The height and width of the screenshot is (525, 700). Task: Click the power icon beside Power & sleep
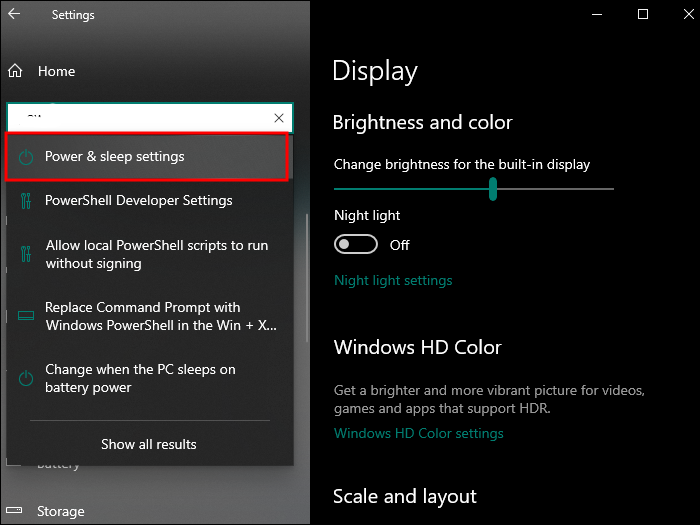point(26,157)
